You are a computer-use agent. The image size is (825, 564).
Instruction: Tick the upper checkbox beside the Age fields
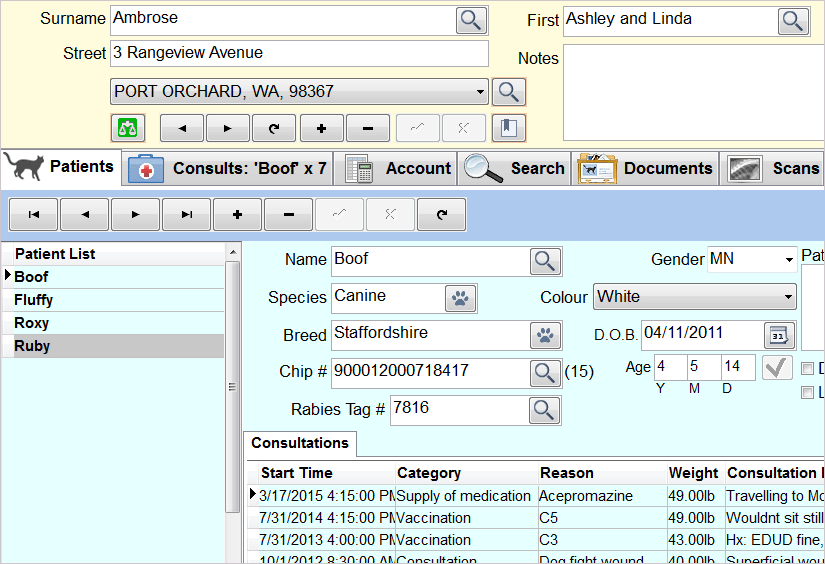pos(808,369)
